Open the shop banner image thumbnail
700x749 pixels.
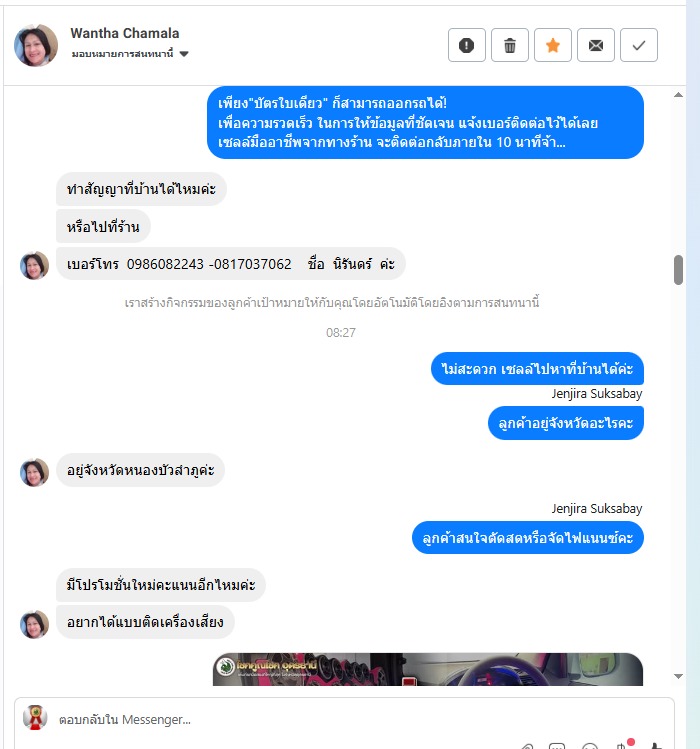point(428,669)
